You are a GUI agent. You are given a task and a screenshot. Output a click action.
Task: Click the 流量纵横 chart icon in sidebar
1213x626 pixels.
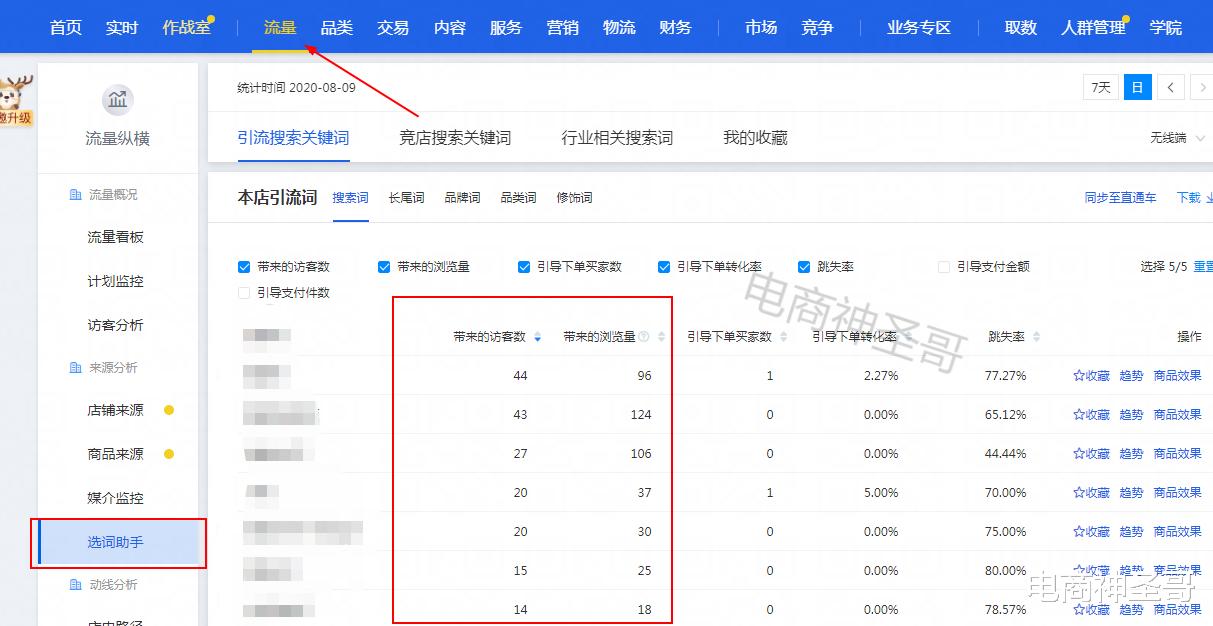117,100
